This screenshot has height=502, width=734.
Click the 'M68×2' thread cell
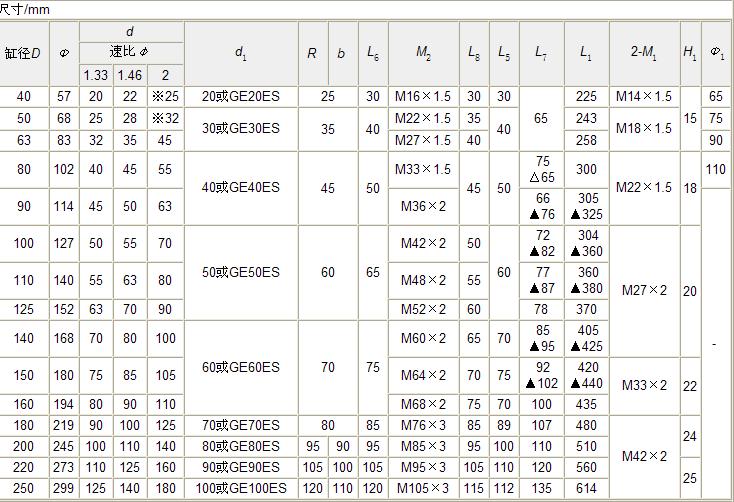pos(424,405)
